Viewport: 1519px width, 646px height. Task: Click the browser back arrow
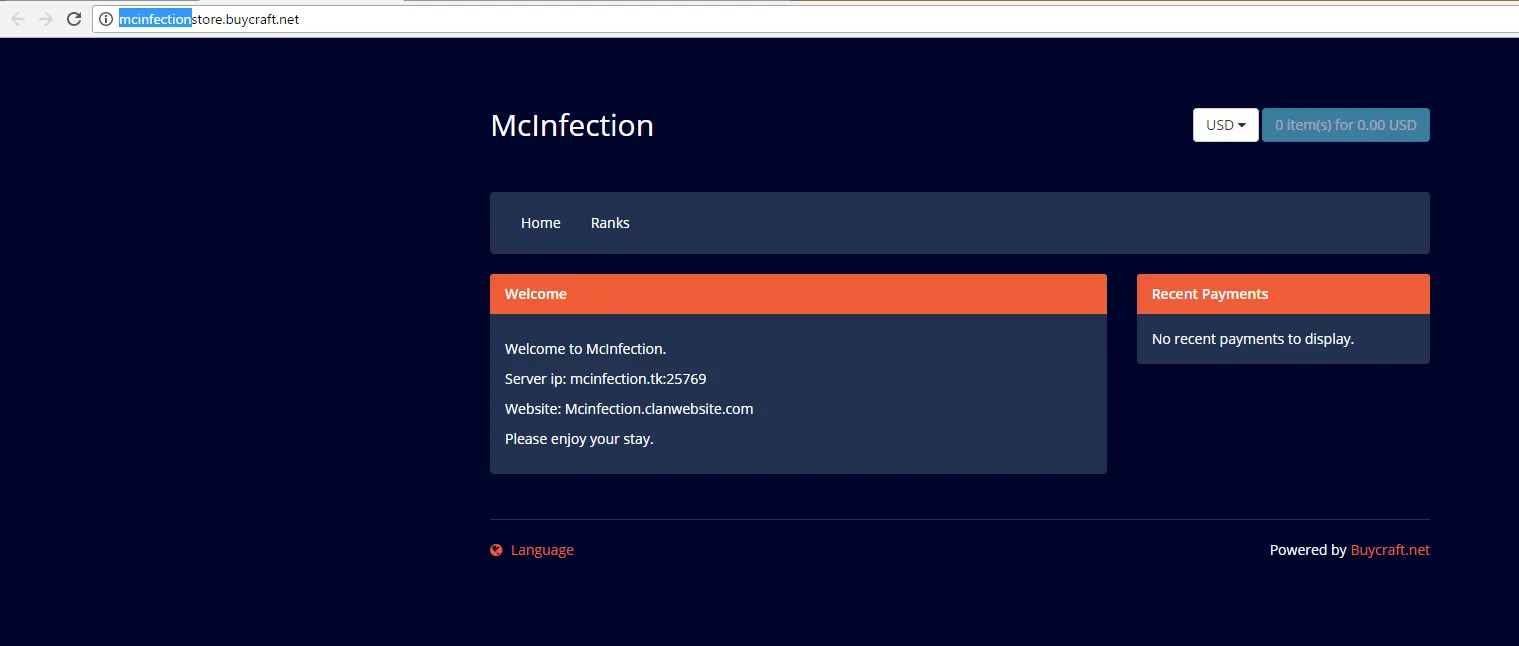click(x=18, y=19)
